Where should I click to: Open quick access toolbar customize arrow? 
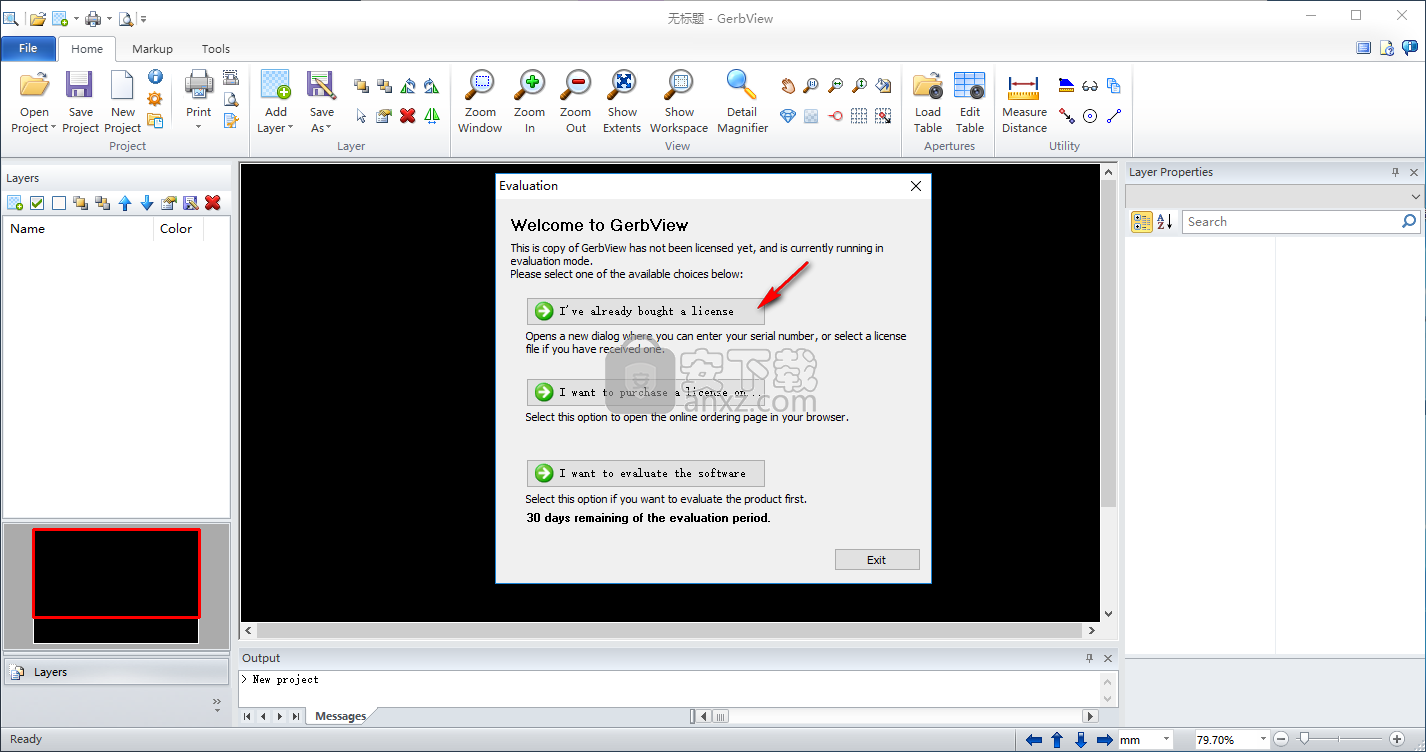[x=143, y=19]
